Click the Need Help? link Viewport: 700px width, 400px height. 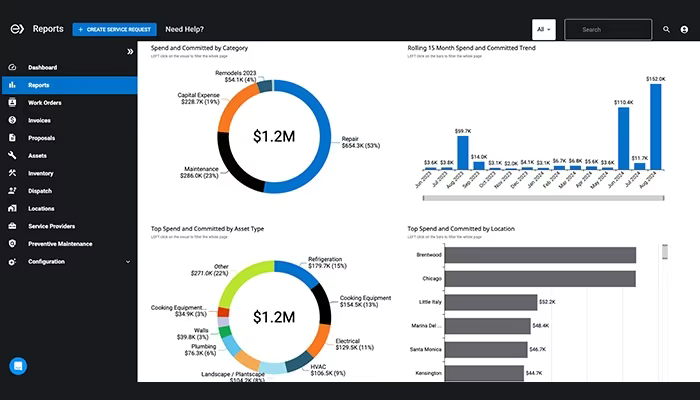pyautogui.click(x=184, y=29)
